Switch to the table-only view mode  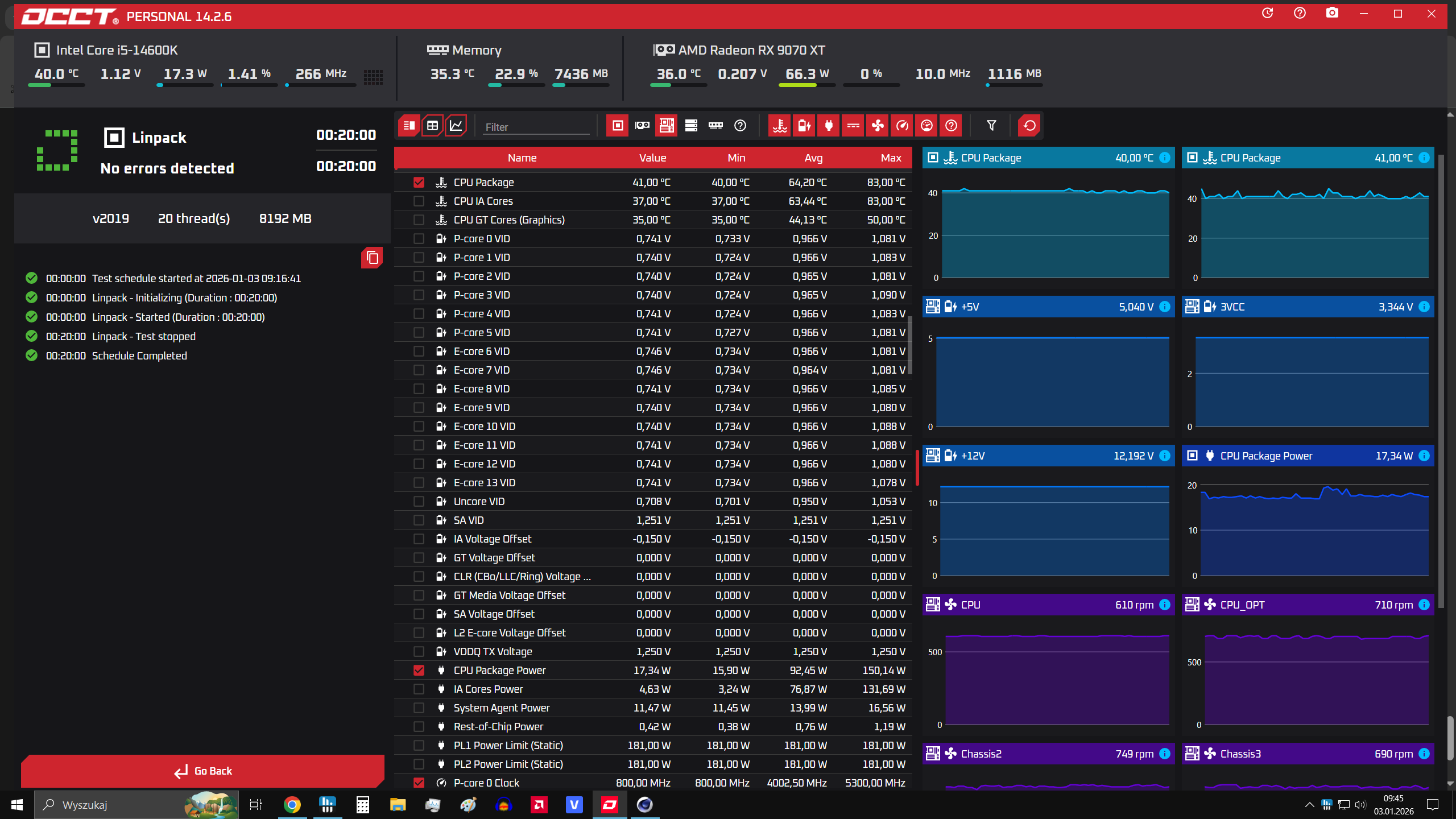coord(432,126)
